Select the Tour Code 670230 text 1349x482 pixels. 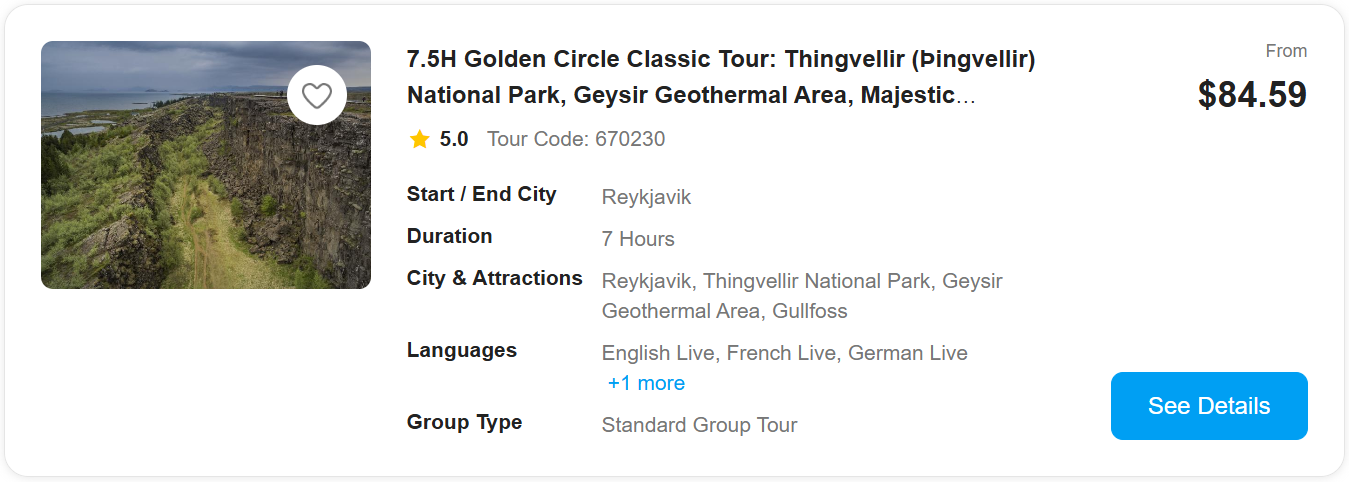(576, 139)
